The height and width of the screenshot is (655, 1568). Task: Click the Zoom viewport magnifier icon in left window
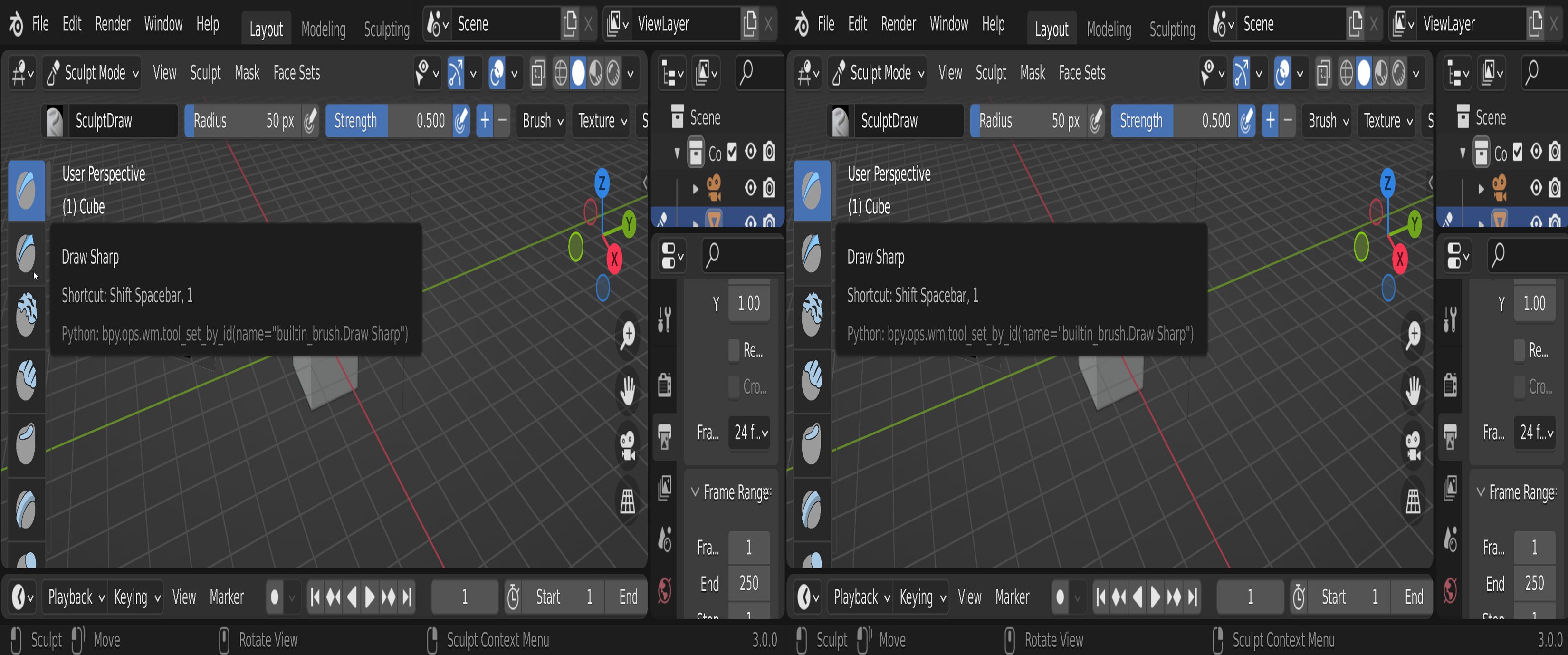click(628, 336)
